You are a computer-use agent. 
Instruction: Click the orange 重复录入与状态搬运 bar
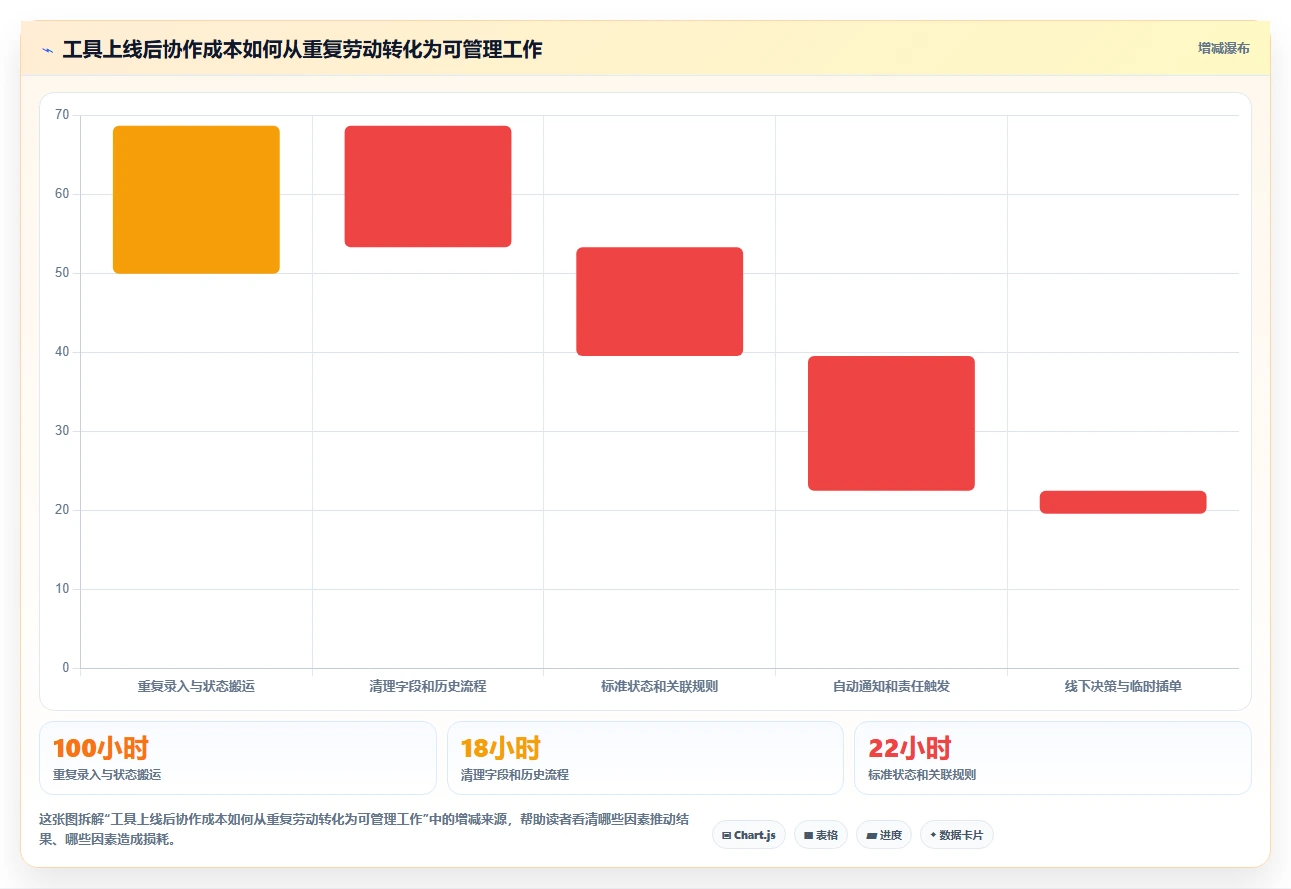(196, 200)
